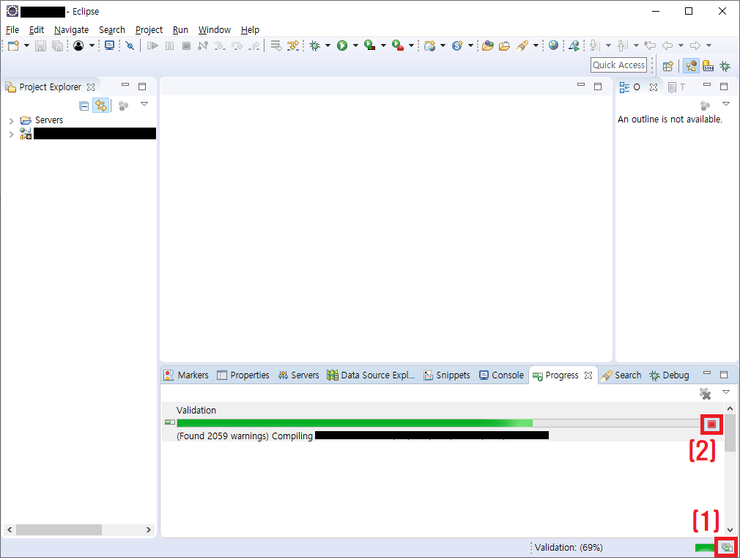Click the progress view icon in status bar
The image size is (740, 558).
pos(726,547)
